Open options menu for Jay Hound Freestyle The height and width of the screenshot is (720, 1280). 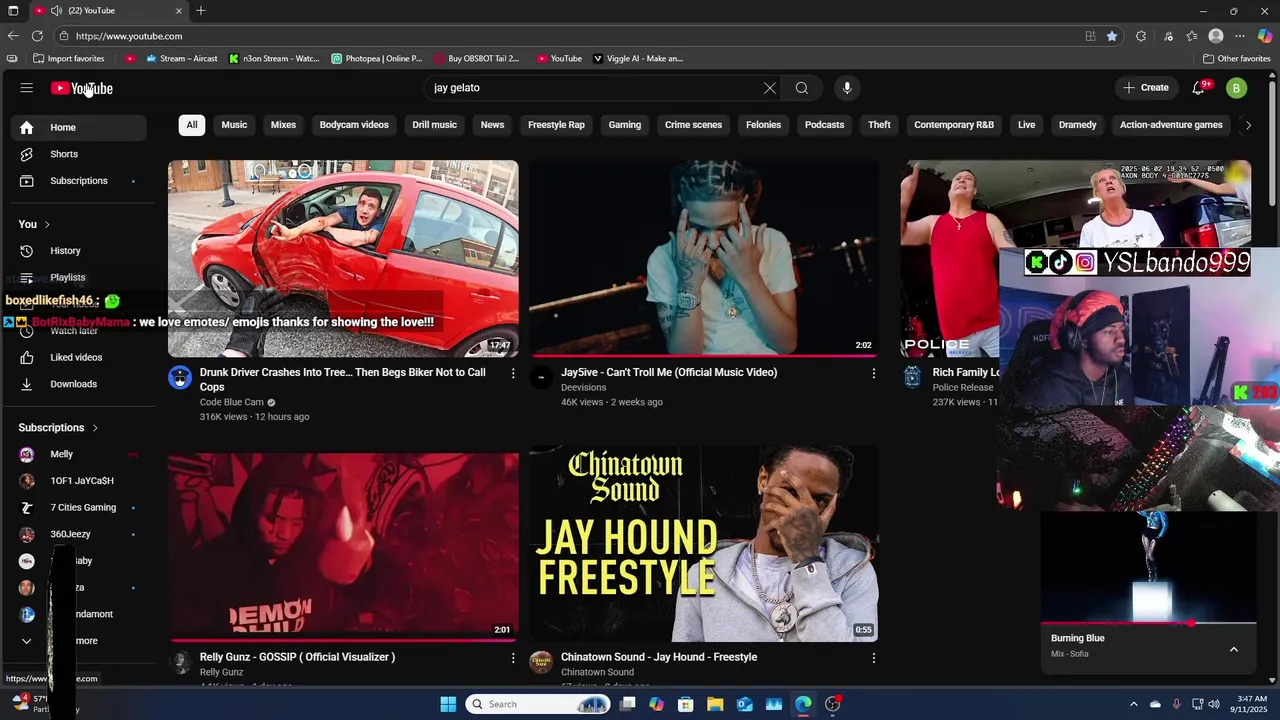pos(873,658)
